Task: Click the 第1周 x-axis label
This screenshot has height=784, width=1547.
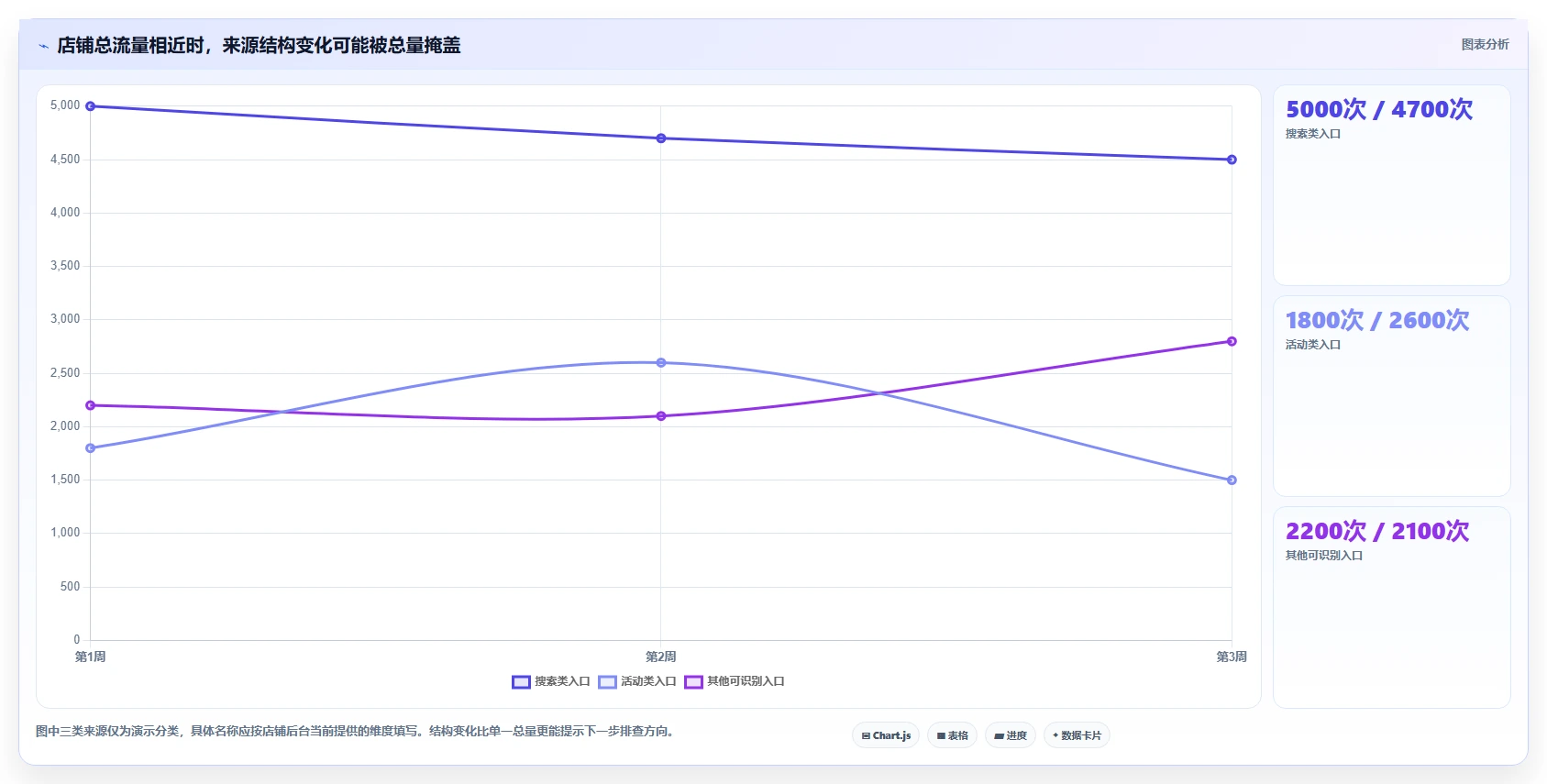Action: click(90, 657)
